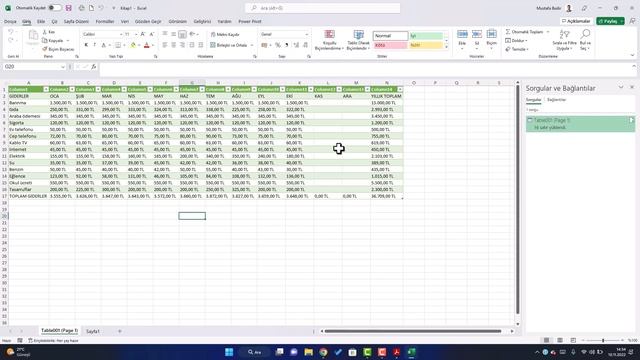Open the Column1 filter dropdown in header

point(46,89)
